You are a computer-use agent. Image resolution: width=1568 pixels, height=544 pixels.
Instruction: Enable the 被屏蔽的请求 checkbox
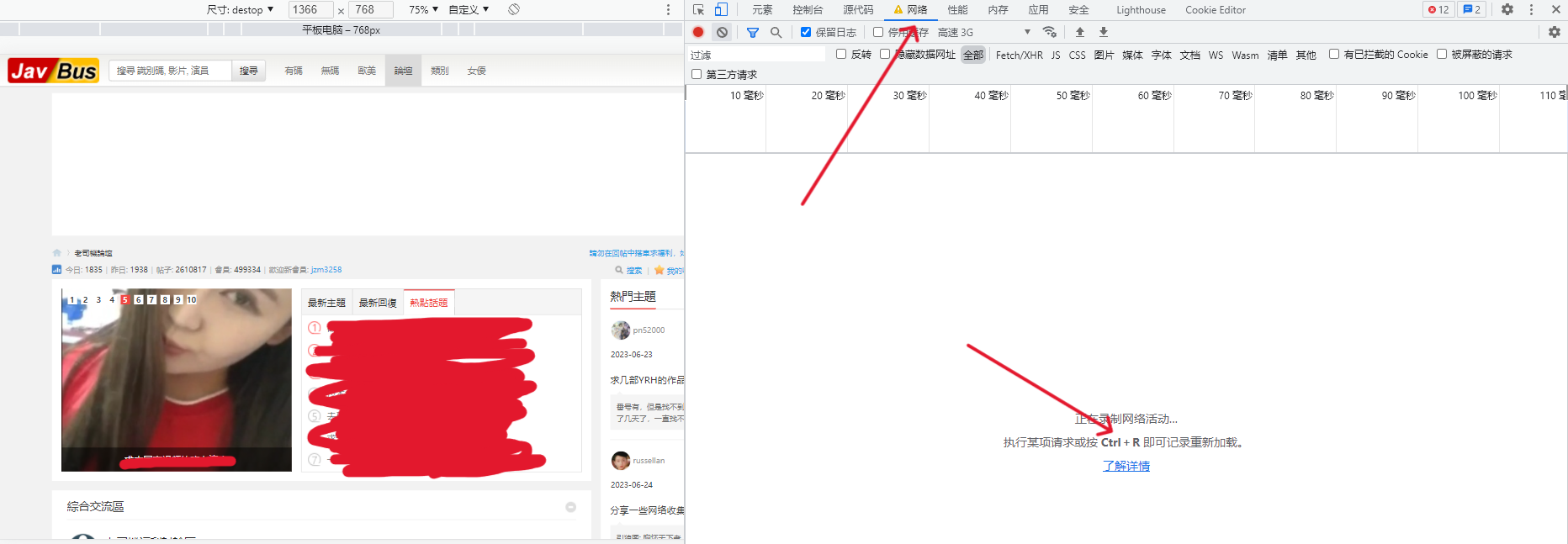(x=1442, y=54)
